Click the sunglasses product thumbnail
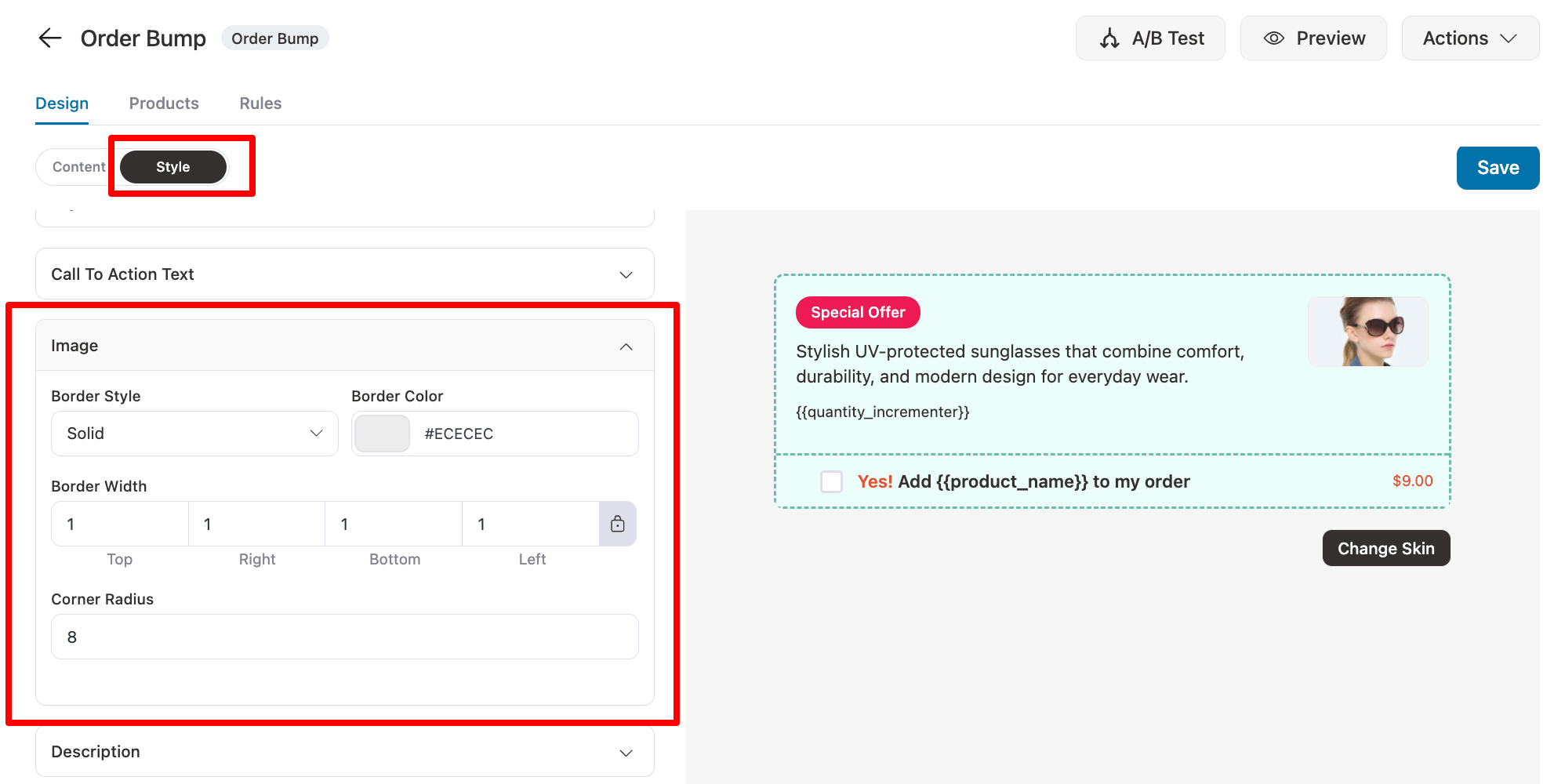Image resolution: width=1554 pixels, height=784 pixels. pyautogui.click(x=1367, y=332)
